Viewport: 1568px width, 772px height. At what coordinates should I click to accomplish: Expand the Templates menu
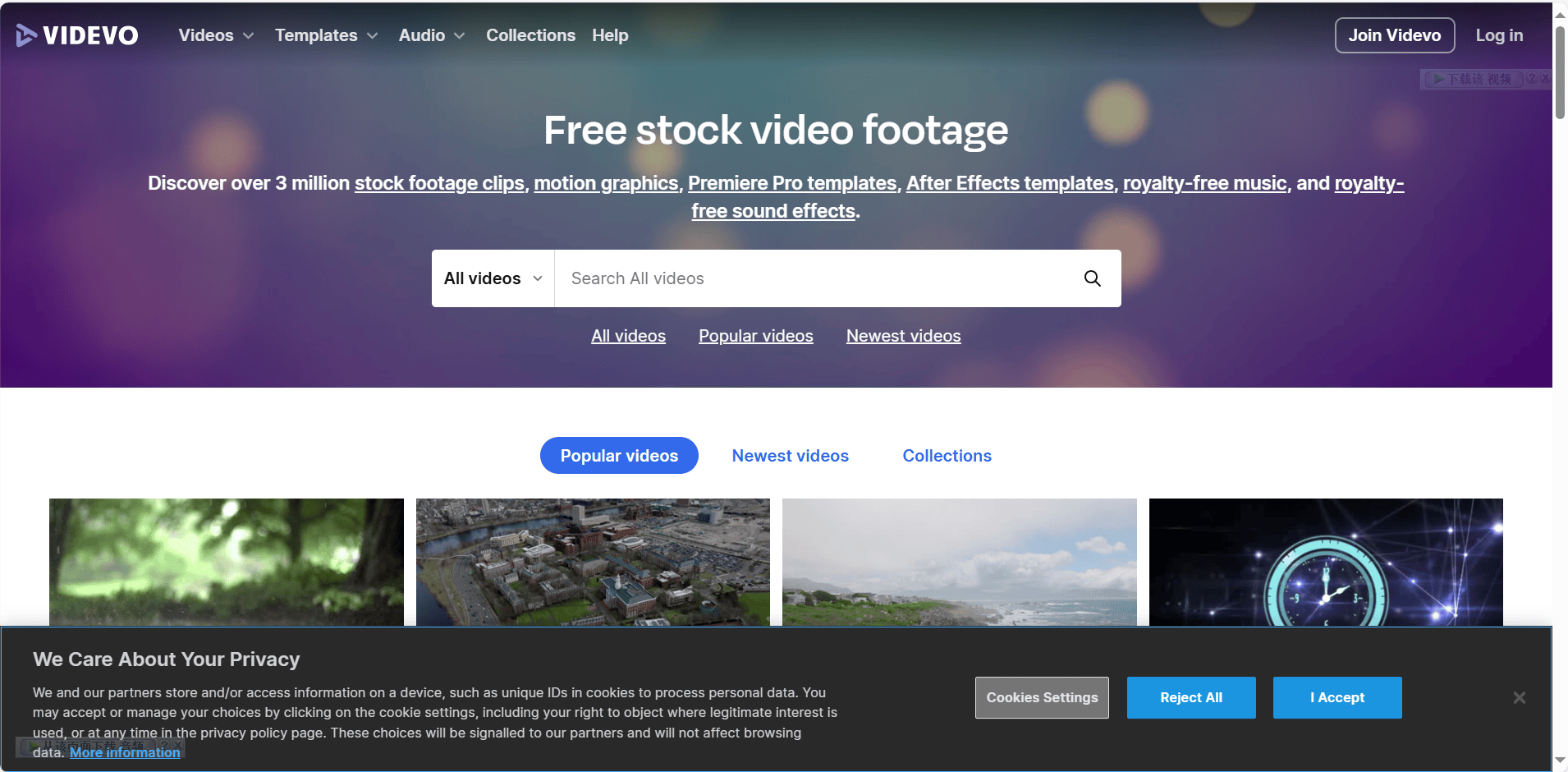[326, 35]
